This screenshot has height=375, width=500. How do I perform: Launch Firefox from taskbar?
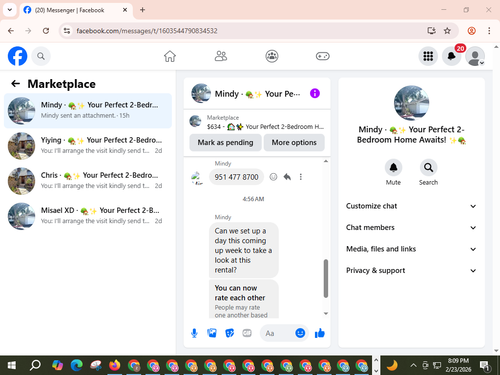pos(115,366)
